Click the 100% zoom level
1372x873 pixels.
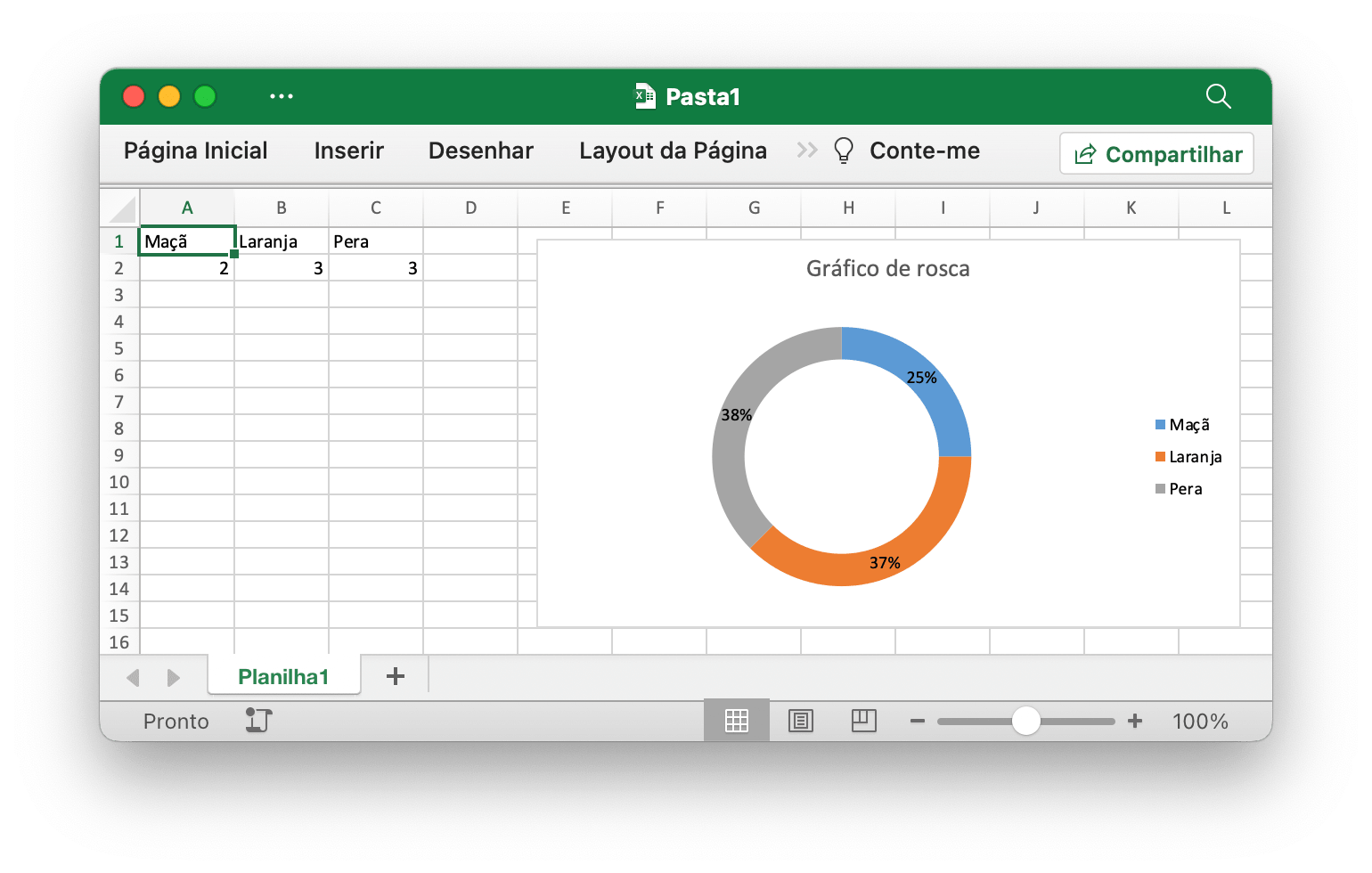1200,722
